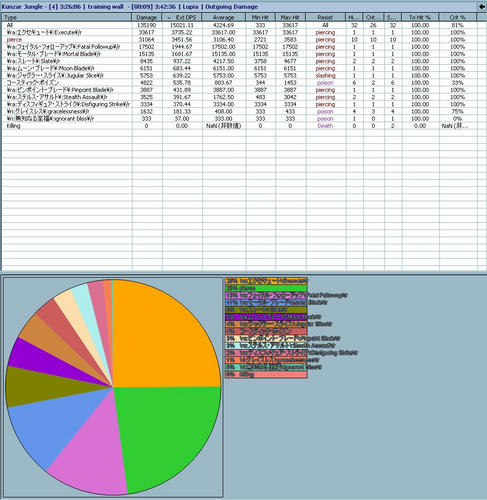This screenshot has width=487, height=500.
Task: Select the Killing row
Action: pyautogui.click(x=239, y=126)
